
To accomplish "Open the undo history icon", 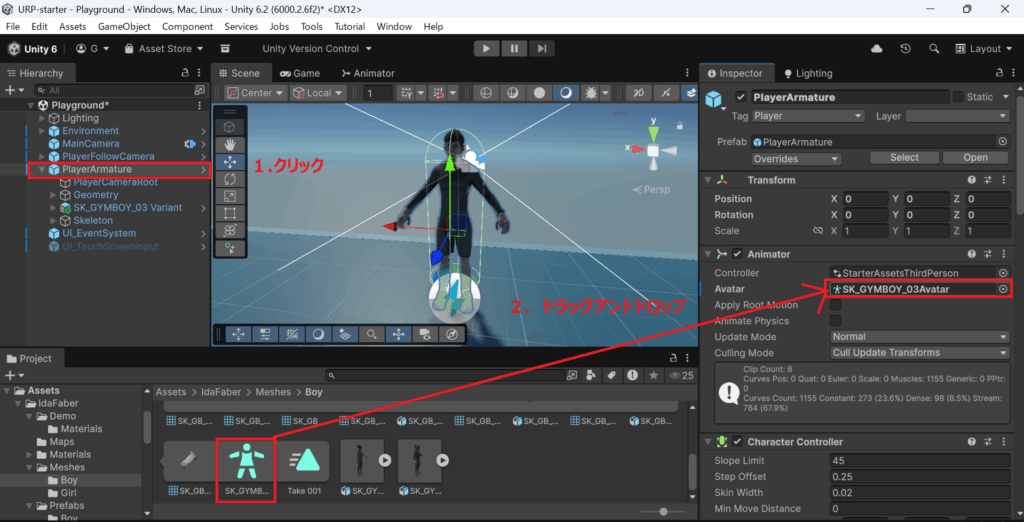I will coord(905,48).
